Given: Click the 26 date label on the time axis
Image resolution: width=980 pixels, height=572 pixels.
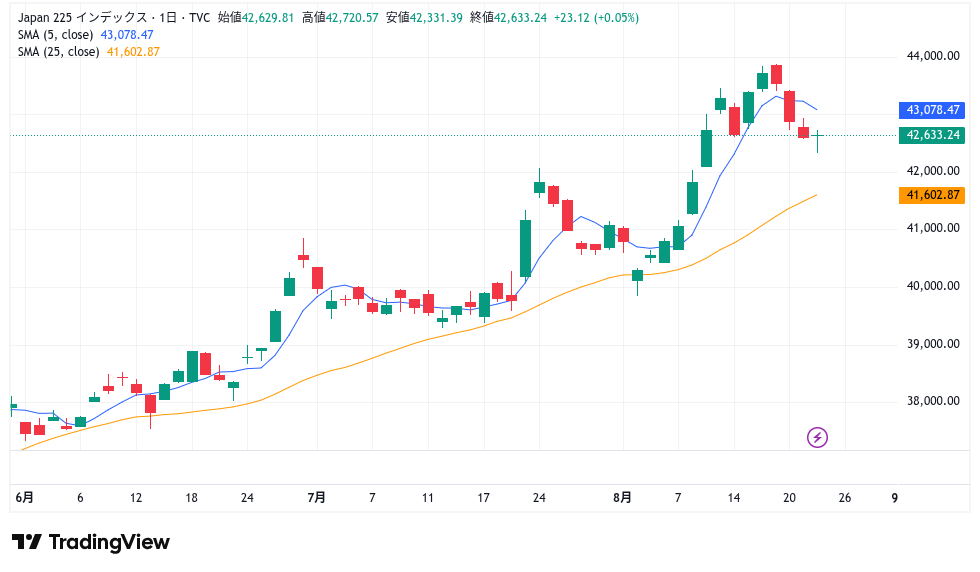Looking at the screenshot, I should point(845,498).
